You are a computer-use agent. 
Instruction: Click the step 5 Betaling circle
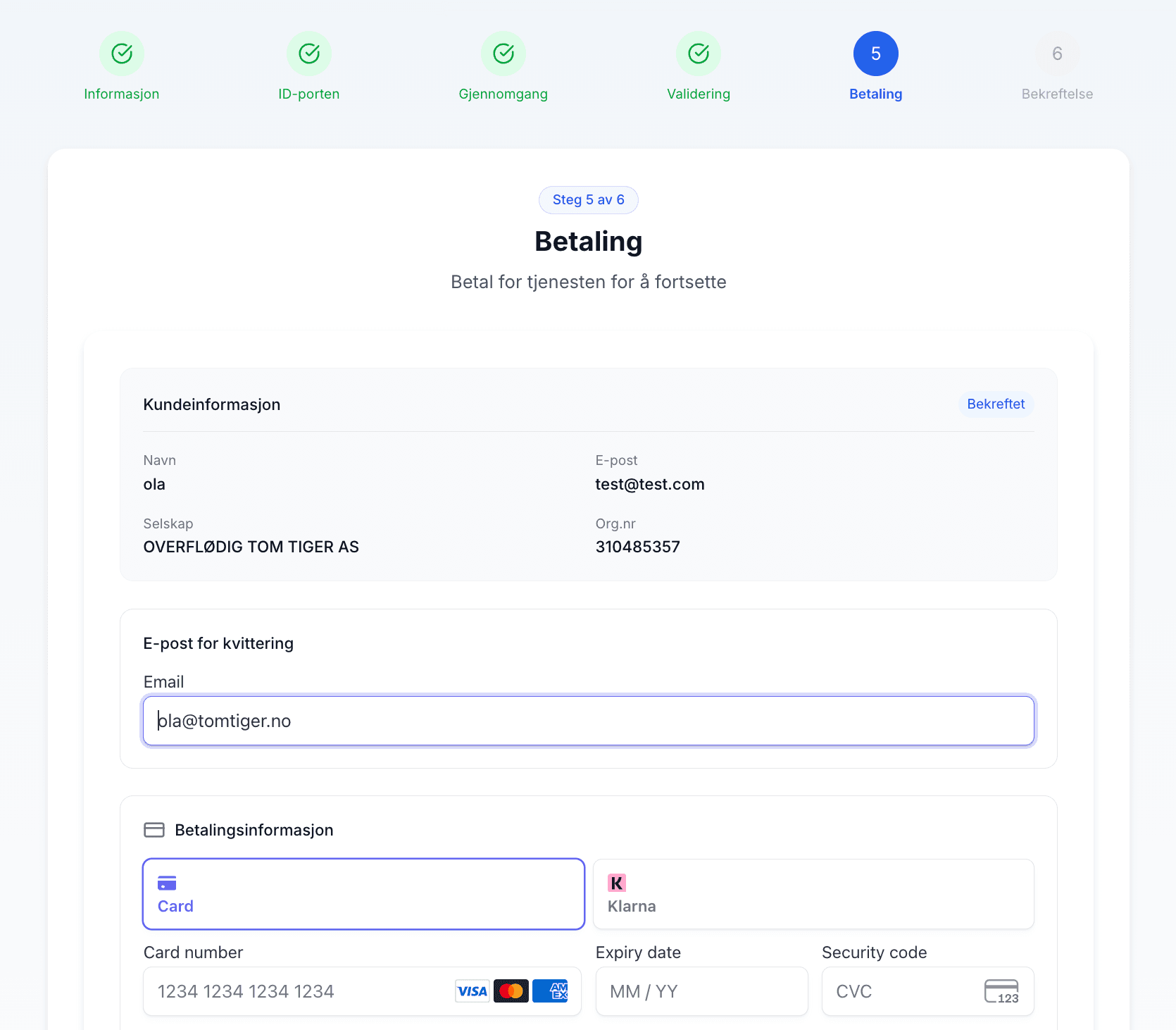(x=875, y=54)
